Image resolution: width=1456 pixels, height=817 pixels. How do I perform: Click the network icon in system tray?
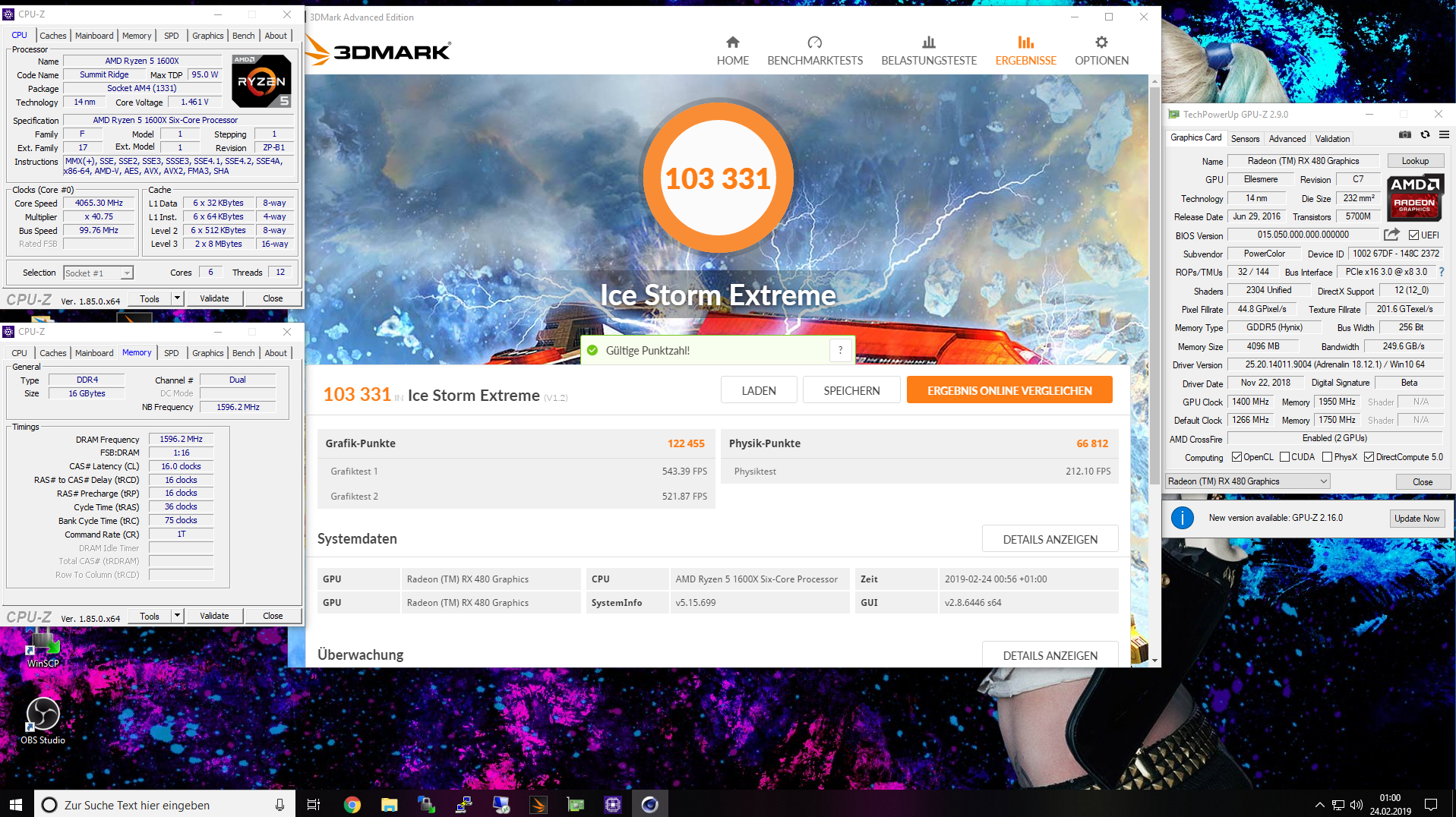[1338, 805]
